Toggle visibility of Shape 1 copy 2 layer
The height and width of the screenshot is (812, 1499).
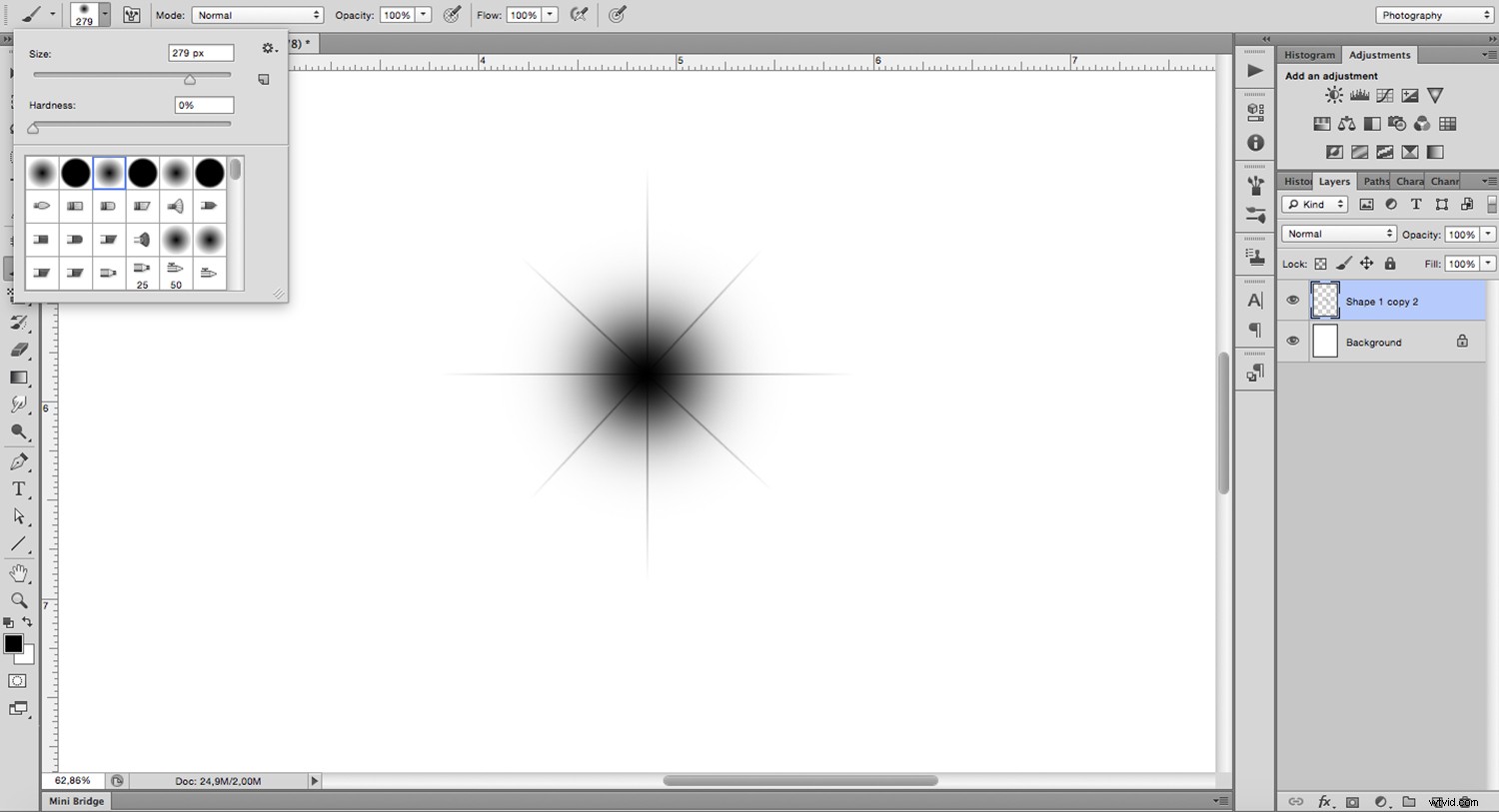point(1292,301)
